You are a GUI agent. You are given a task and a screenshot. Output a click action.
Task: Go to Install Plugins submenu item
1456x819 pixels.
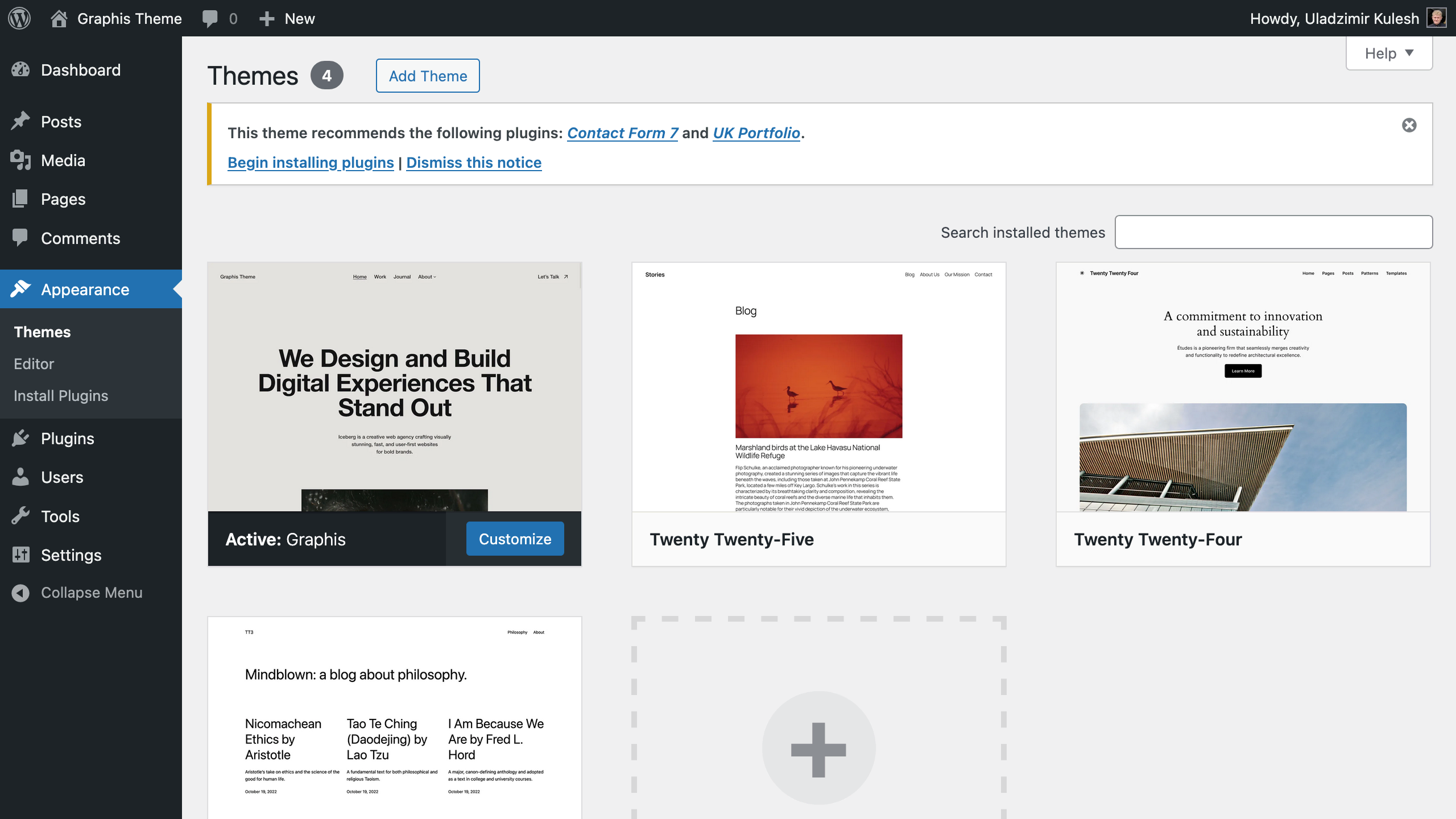point(61,396)
